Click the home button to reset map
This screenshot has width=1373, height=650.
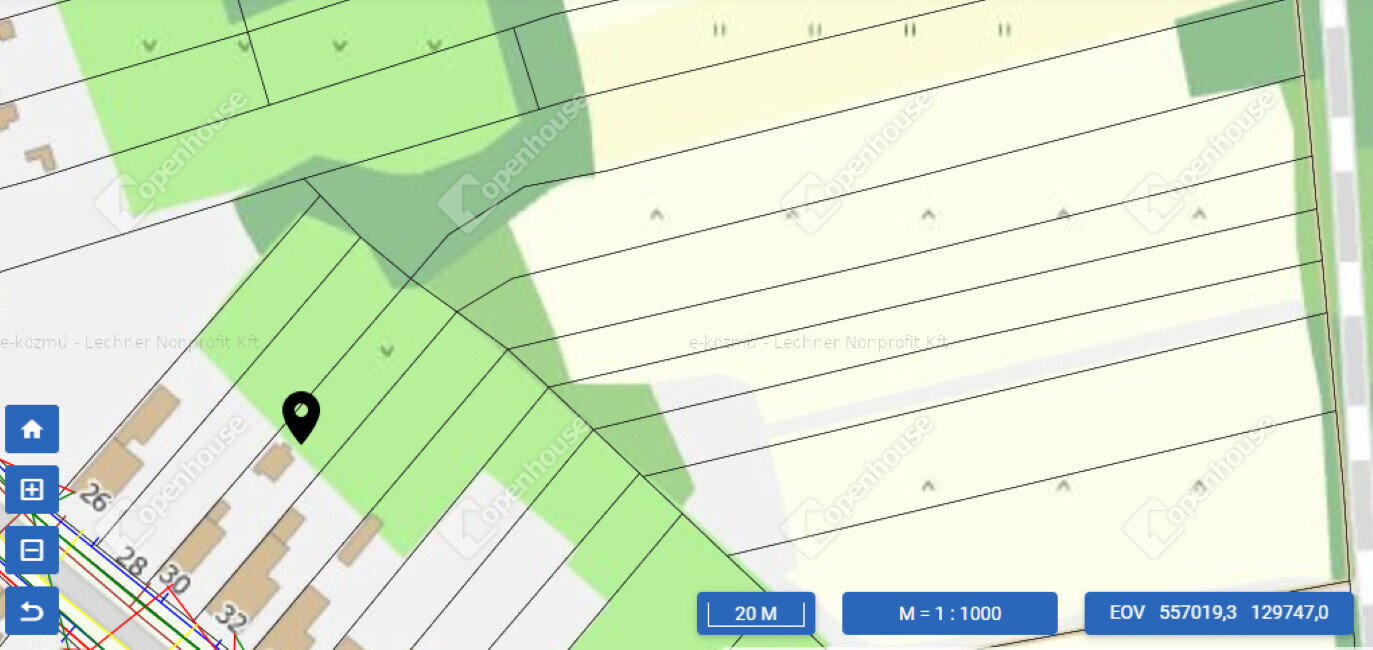tap(32, 429)
